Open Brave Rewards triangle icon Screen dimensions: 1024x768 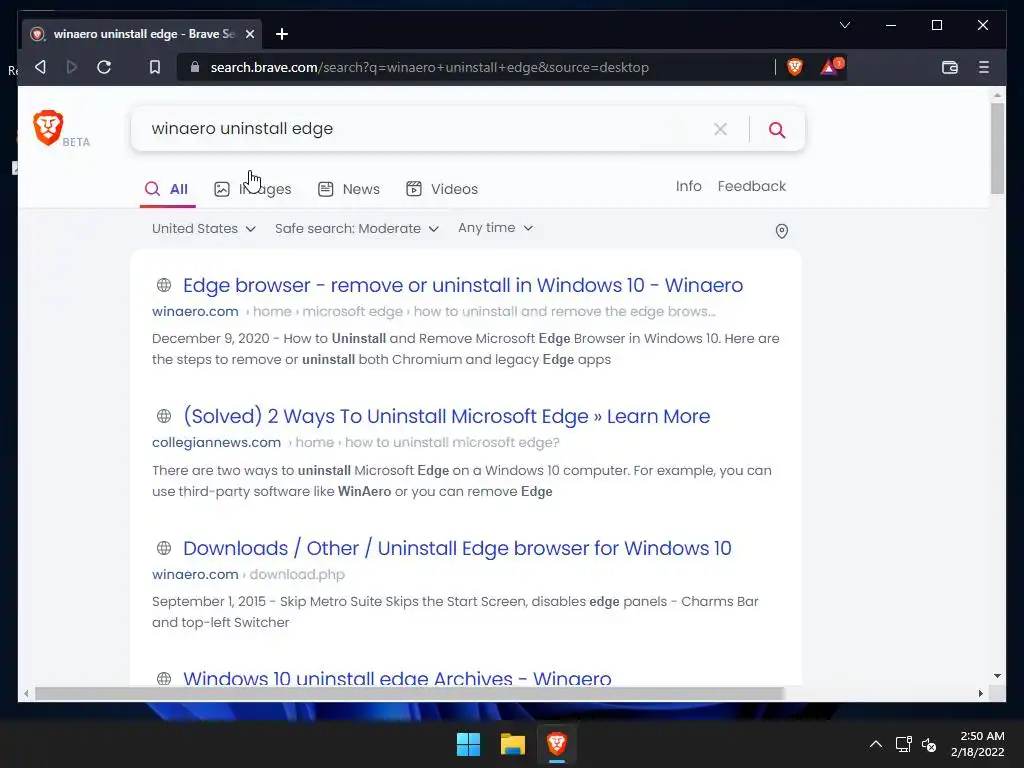[831, 67]
